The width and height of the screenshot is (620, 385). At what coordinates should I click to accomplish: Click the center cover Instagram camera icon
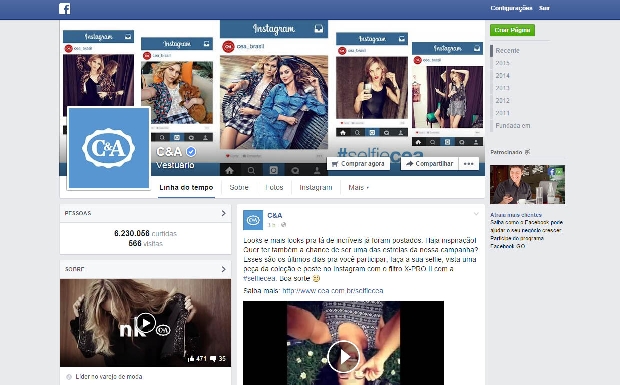(274, 170)
